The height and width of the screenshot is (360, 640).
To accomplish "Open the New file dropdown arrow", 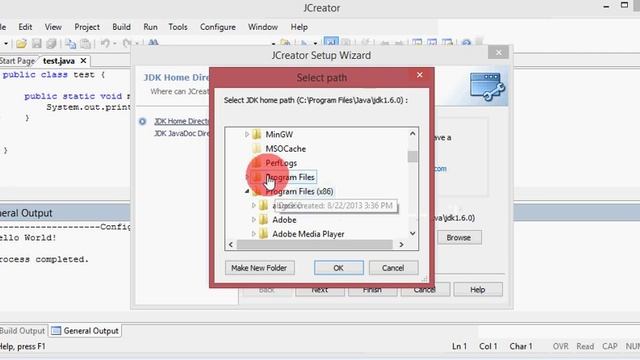I will point(6,43).
